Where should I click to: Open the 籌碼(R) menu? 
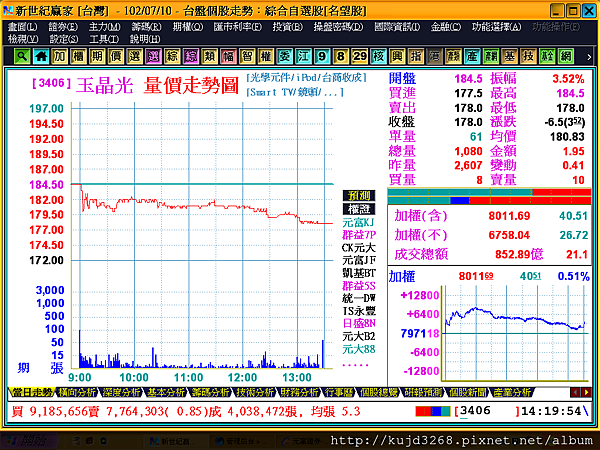(146, 27)
